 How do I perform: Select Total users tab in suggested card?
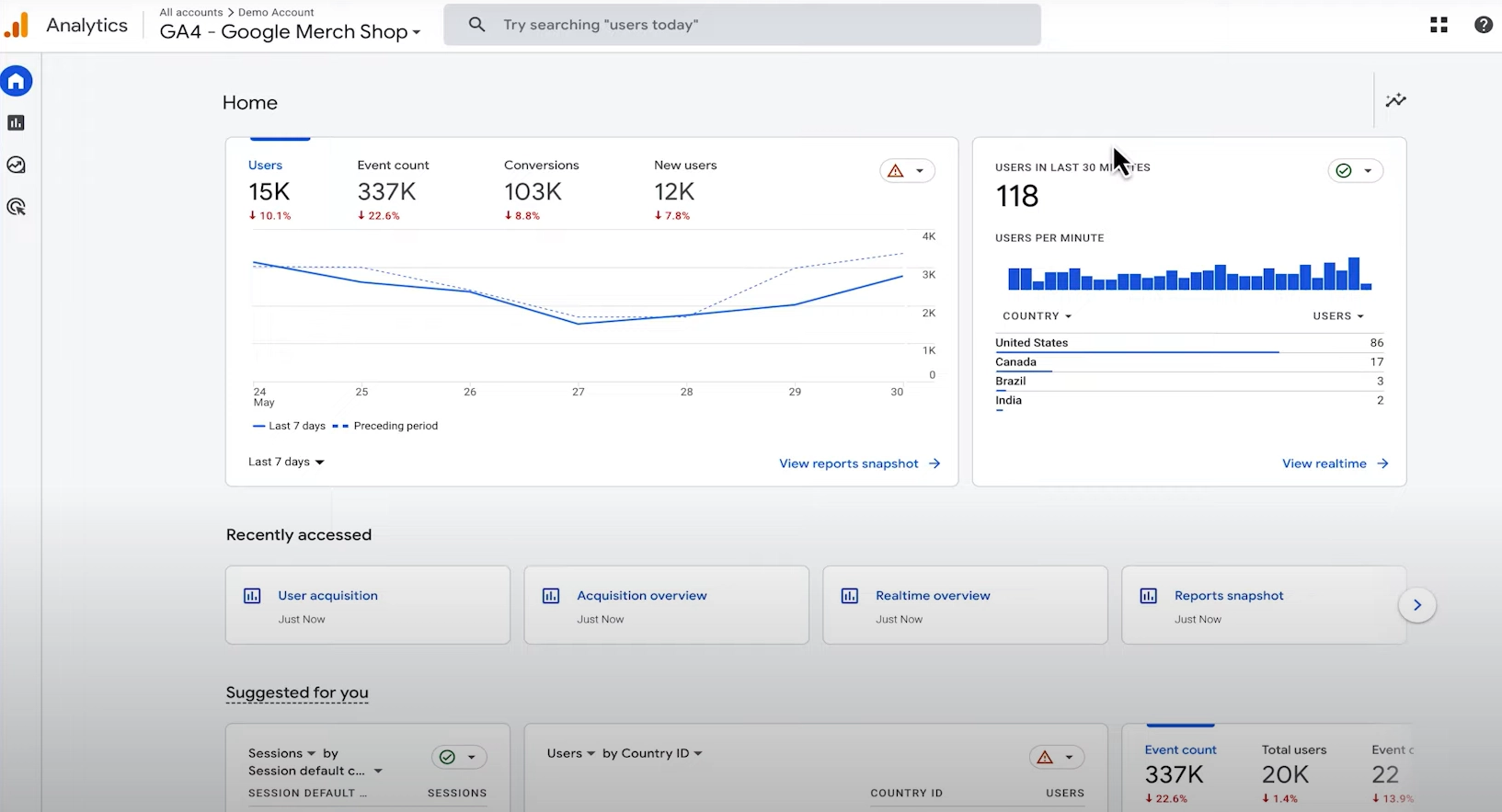[x=1293, y=774]
